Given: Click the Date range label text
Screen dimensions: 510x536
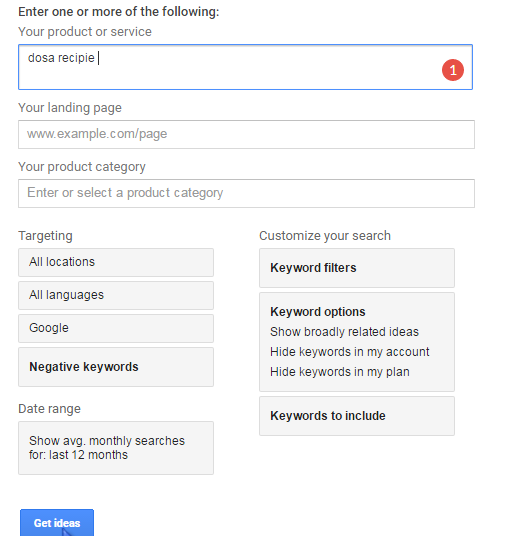Looking at the screenshot, I should click(50, 409).
